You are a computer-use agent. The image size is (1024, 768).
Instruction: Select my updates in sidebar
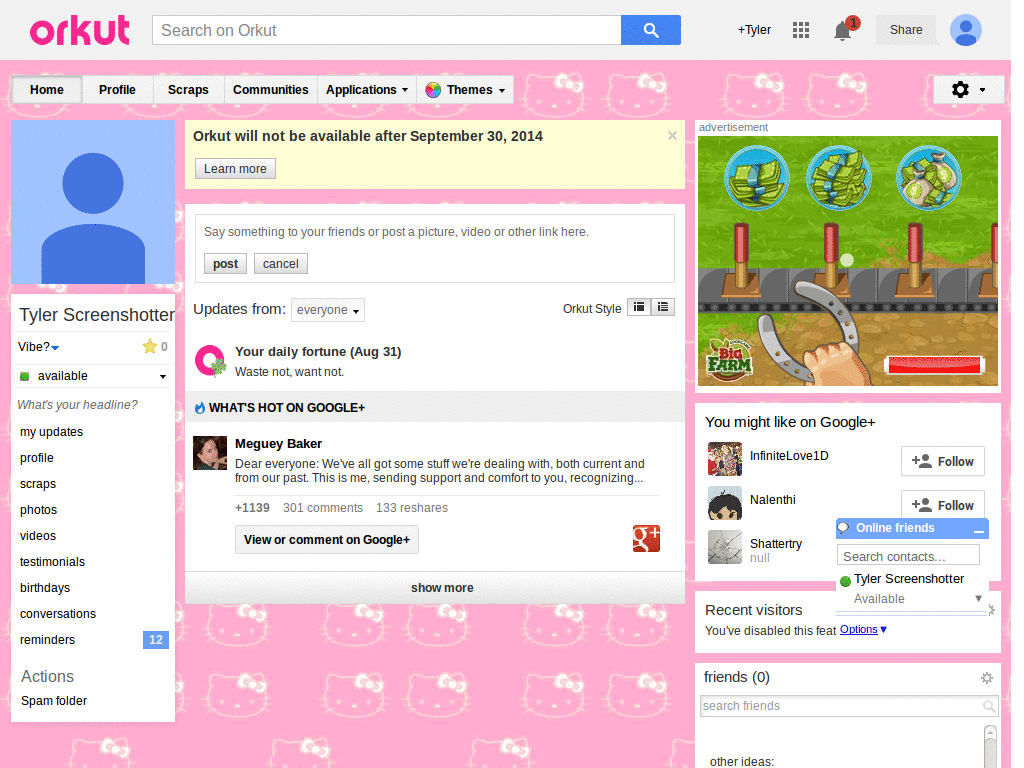52,432
